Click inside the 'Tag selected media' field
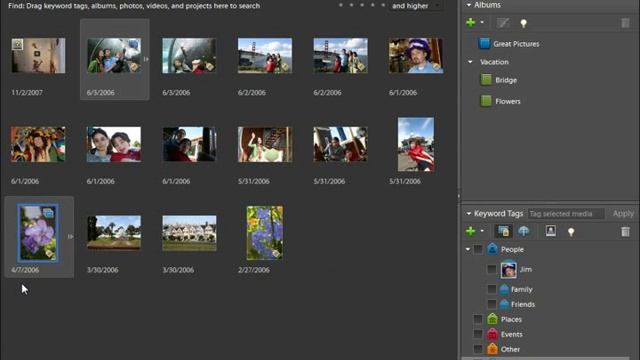Image resolution: width=640 pixels, height=360 pixels. (x=566, y=213)
